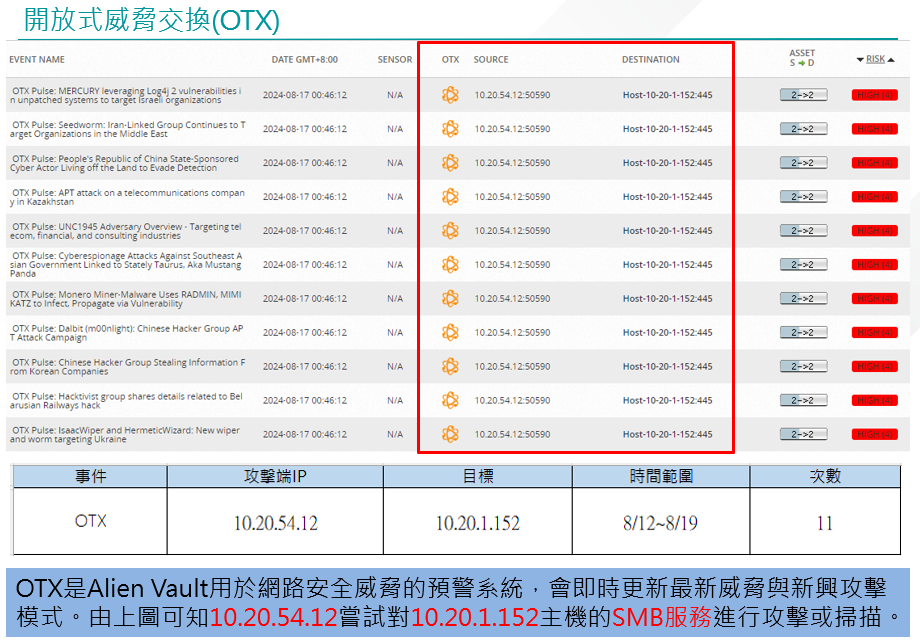Click the 2->2 asset value on the Belarusian Railways row
Screen dimensions: 920x644
[803, 401]
